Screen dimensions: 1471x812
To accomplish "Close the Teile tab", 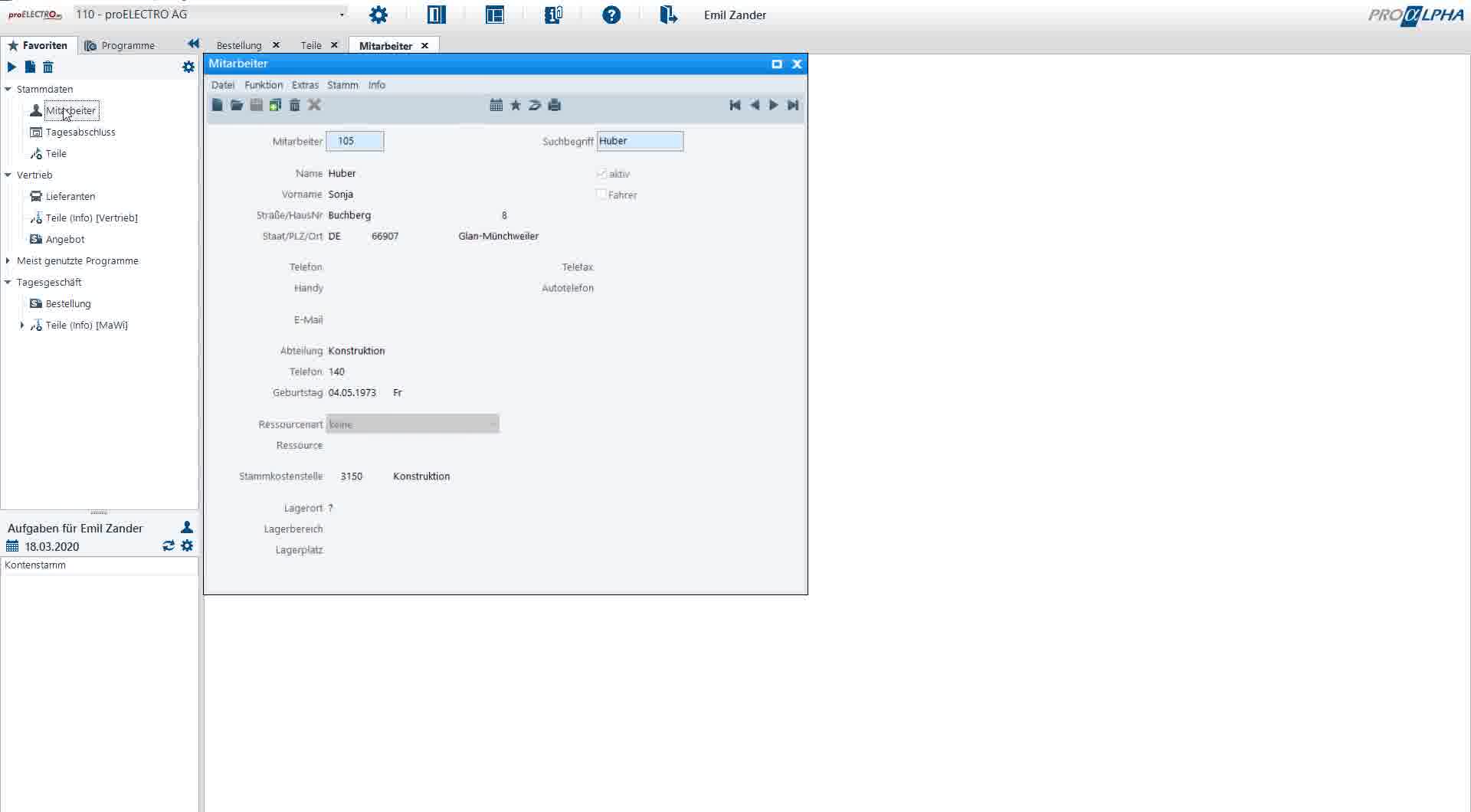I will click(x=334, y=45).
